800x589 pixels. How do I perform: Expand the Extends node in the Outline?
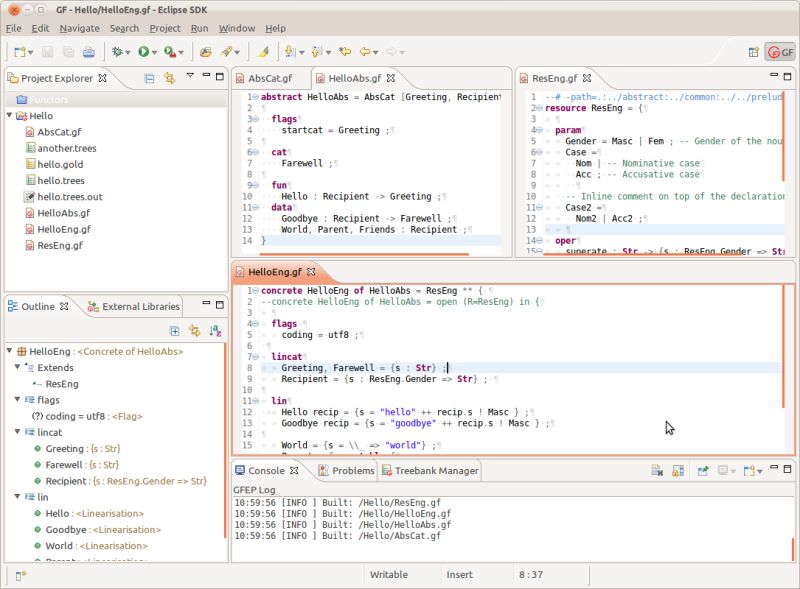[15, 368]
